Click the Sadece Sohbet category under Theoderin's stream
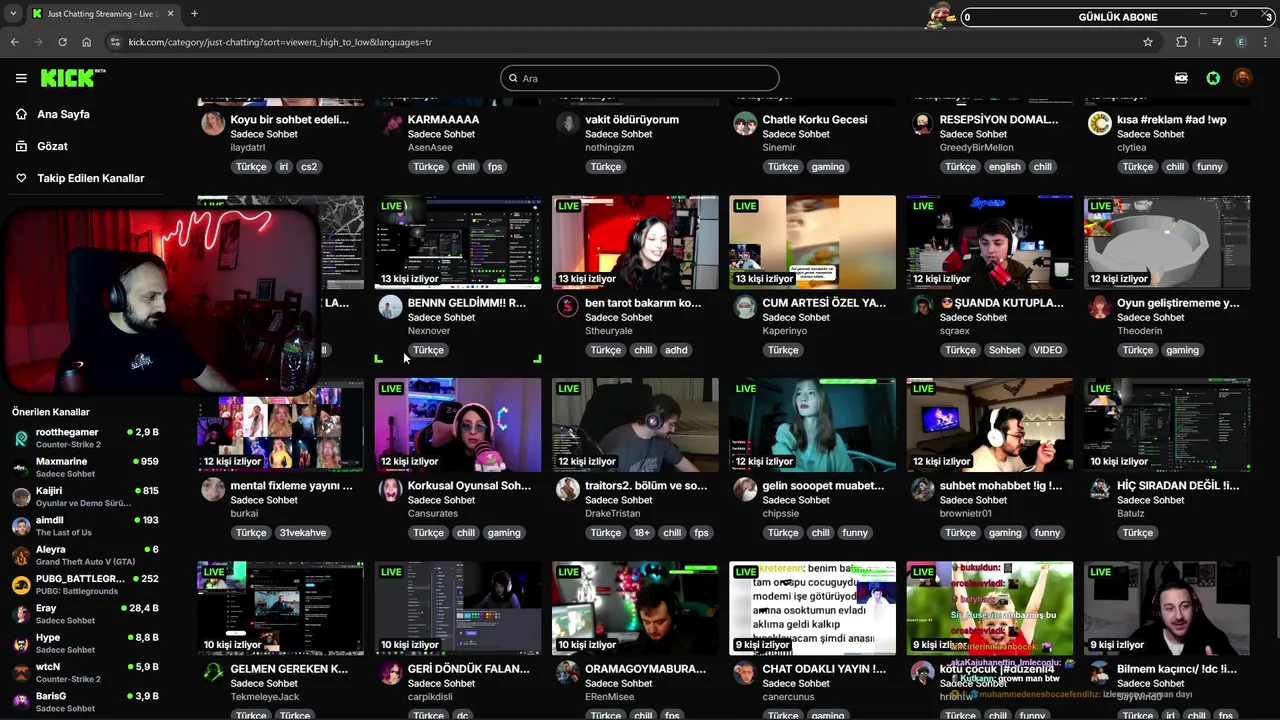 [1150, 317]
